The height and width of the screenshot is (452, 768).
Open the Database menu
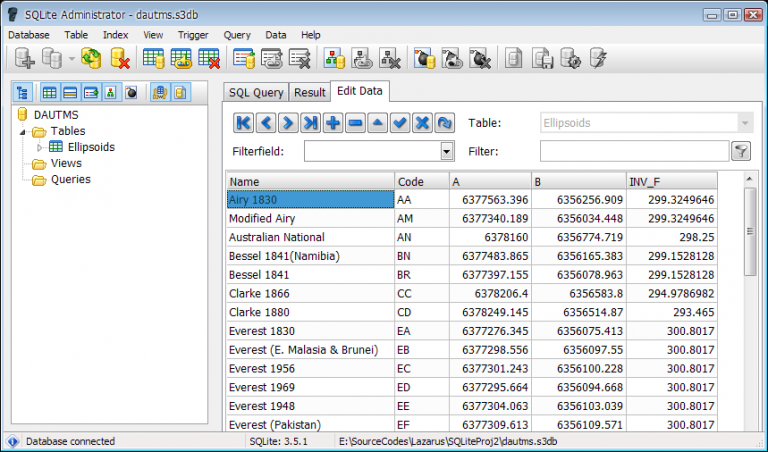point(28,35)
